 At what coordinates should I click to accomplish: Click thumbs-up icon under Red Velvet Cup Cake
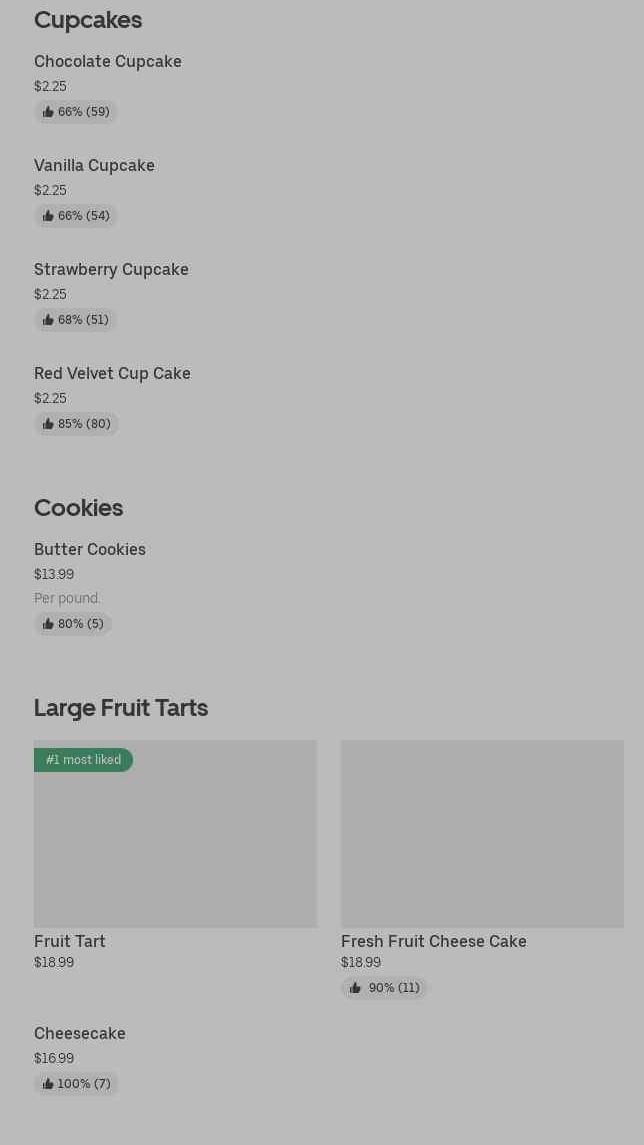(x=48, y=424)
